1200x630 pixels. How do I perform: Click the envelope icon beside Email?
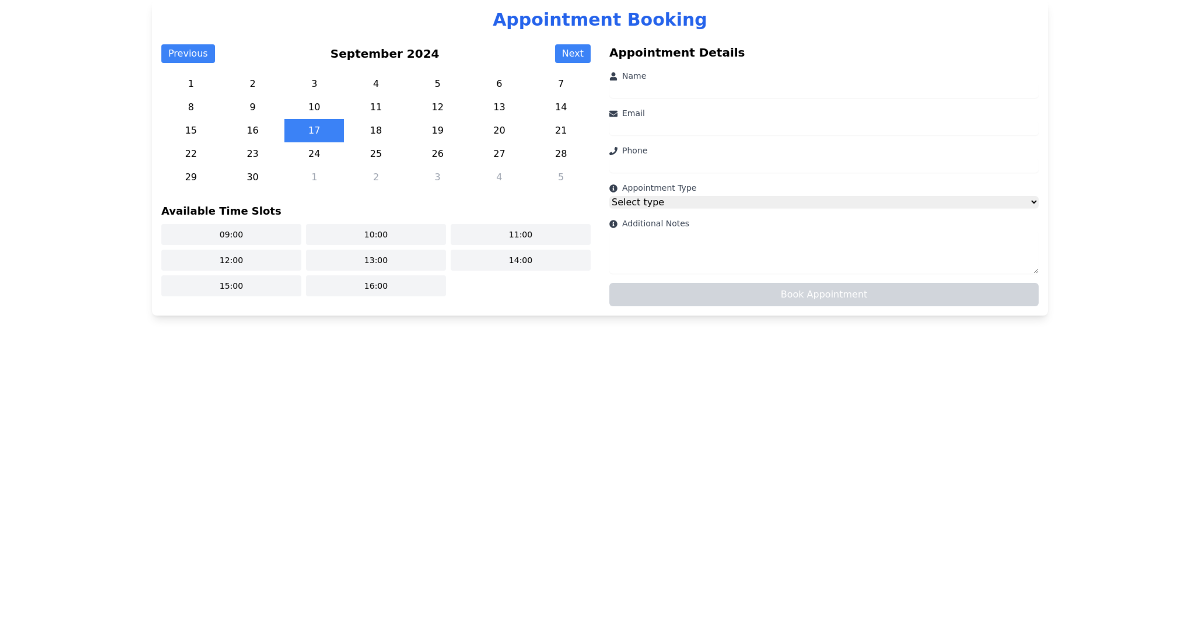[613, 113]
